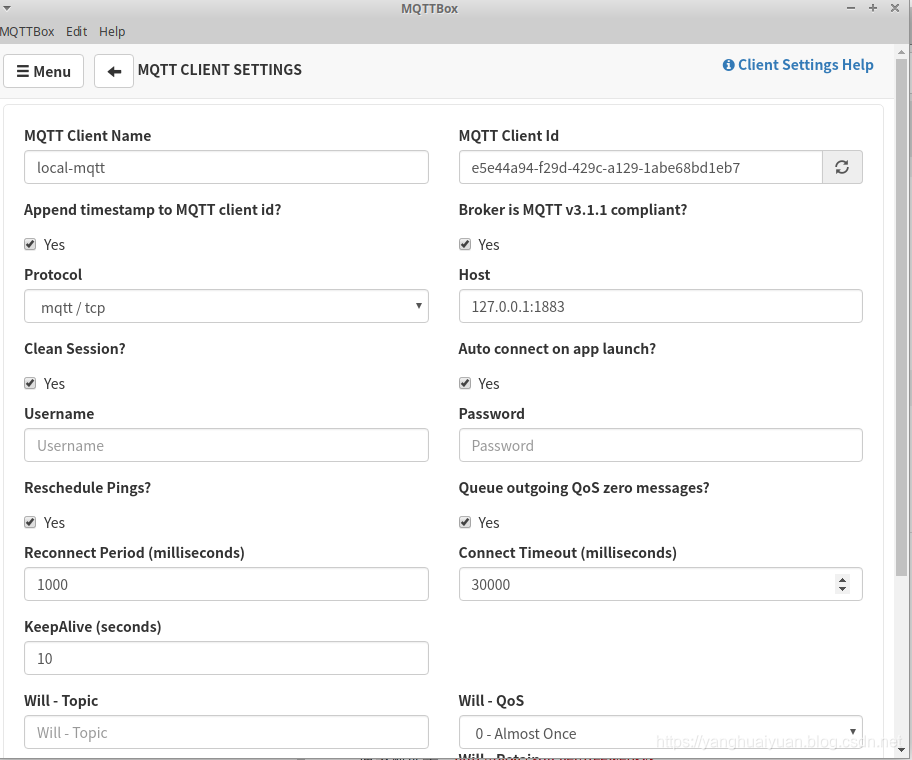Viewport: 912px width, 760px height.
Task: Toggle Clean Session checkbox
Action: click(30, 383)
